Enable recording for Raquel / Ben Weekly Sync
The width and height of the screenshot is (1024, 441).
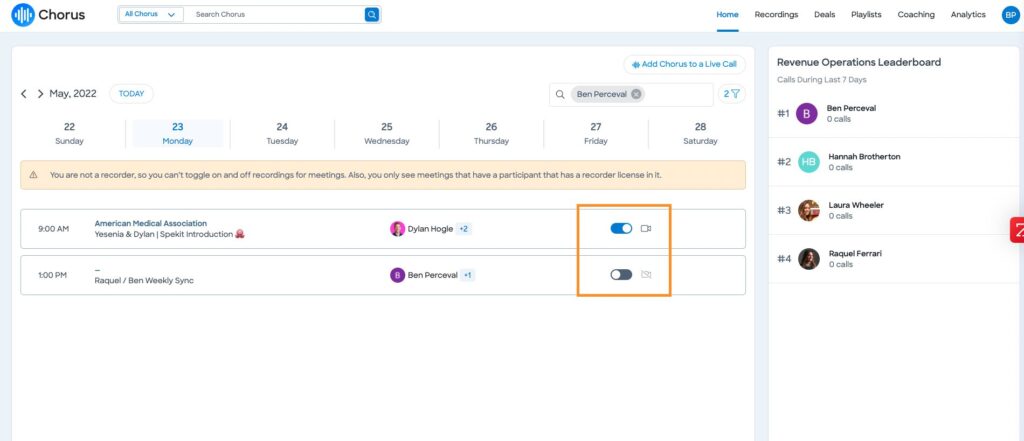[x=621, y=274]
